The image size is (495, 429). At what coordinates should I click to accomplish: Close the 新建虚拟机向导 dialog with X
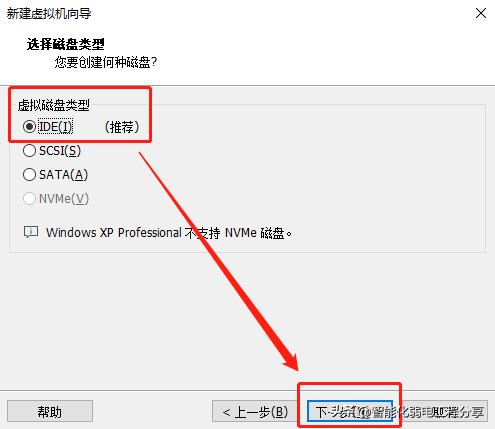[481, 13]
